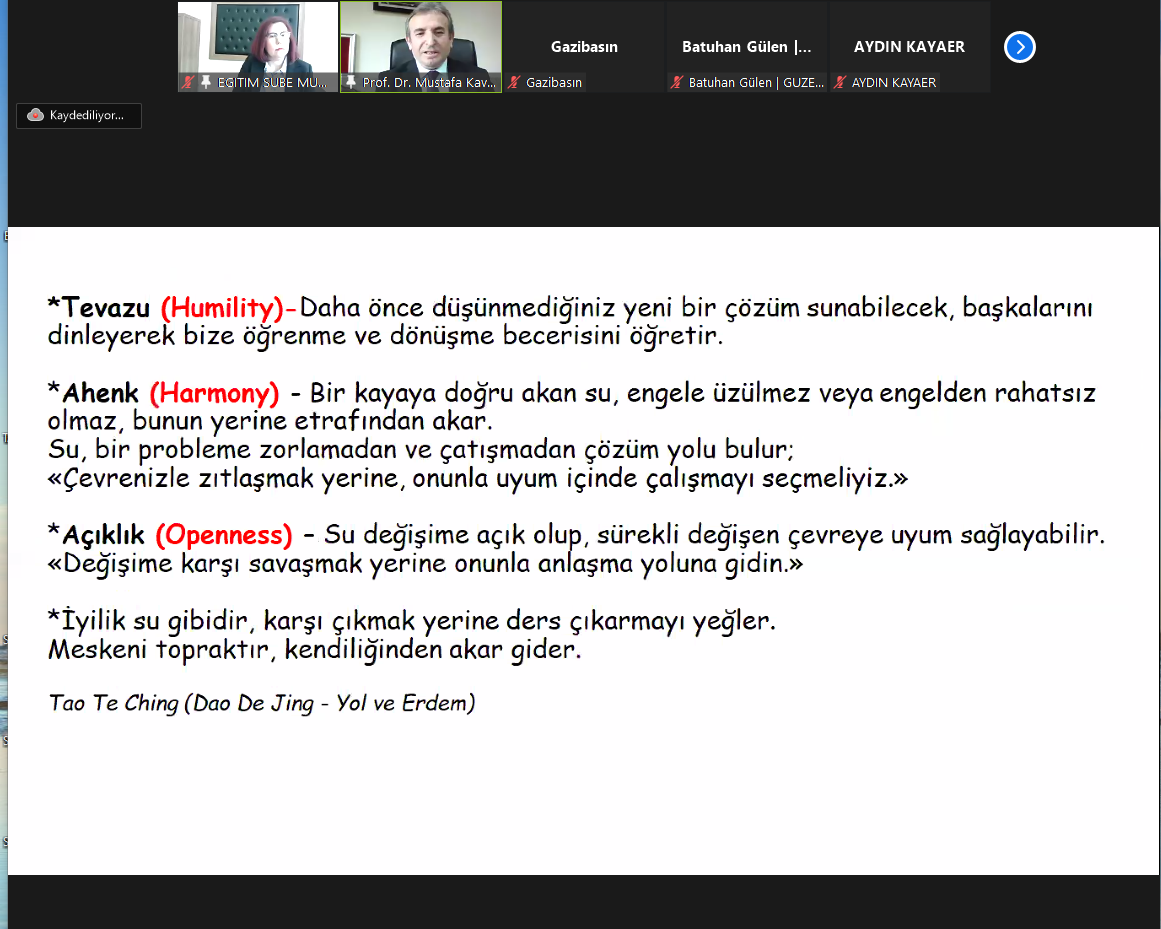Viewport: 1161px width, 929px height.
Task: Click the muted mic icon beside Batuhan Gülen label
Action: [677, 82]
